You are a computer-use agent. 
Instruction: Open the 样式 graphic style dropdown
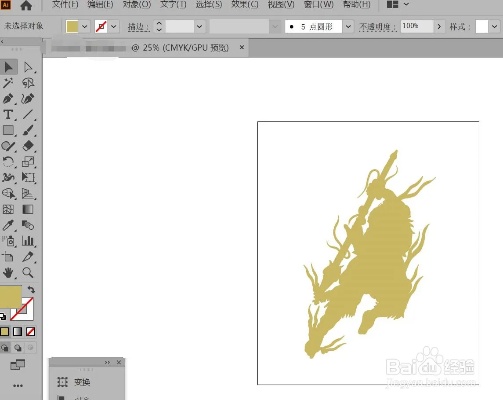494,26
